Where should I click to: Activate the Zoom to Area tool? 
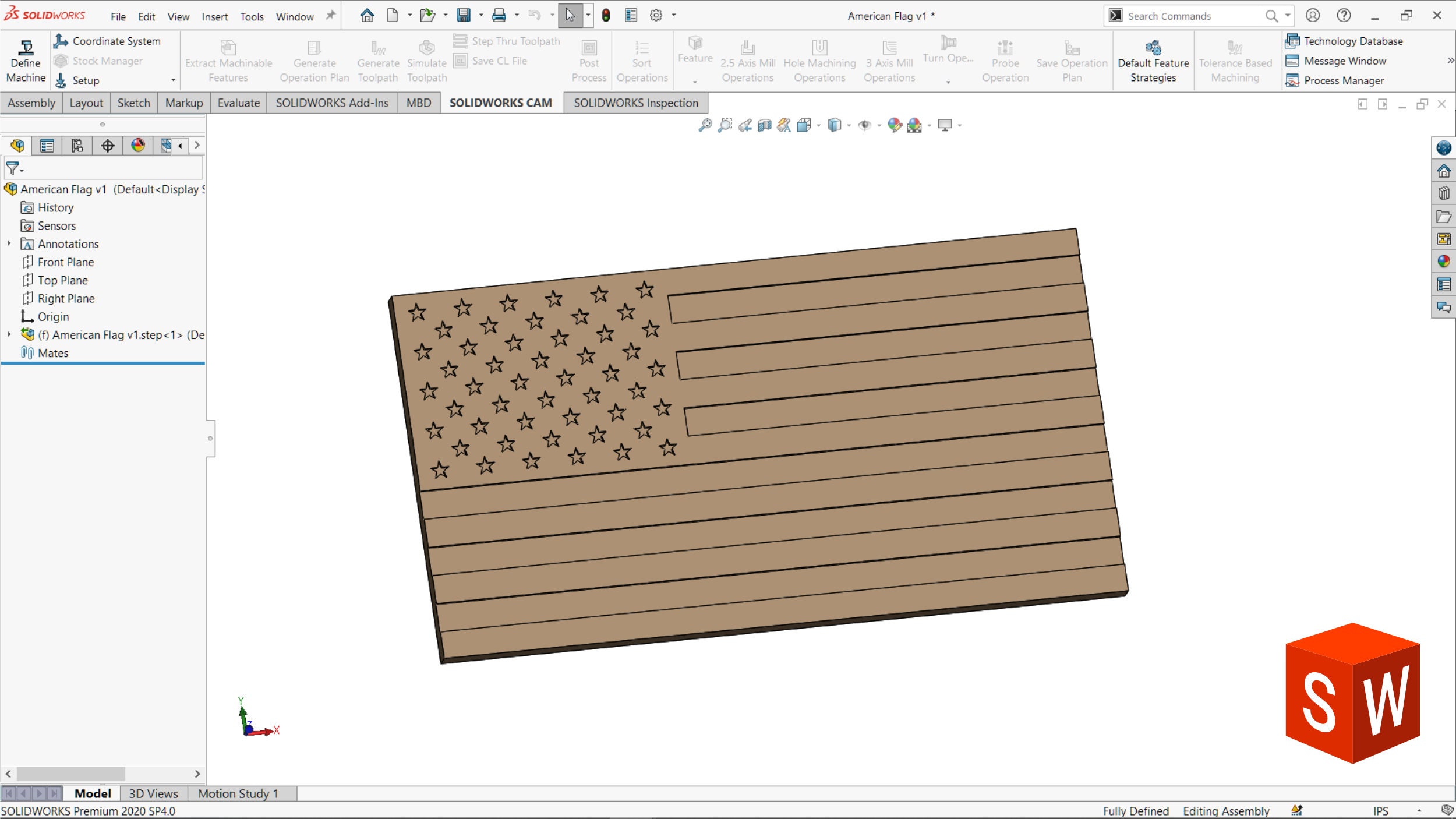coord(725,125)
